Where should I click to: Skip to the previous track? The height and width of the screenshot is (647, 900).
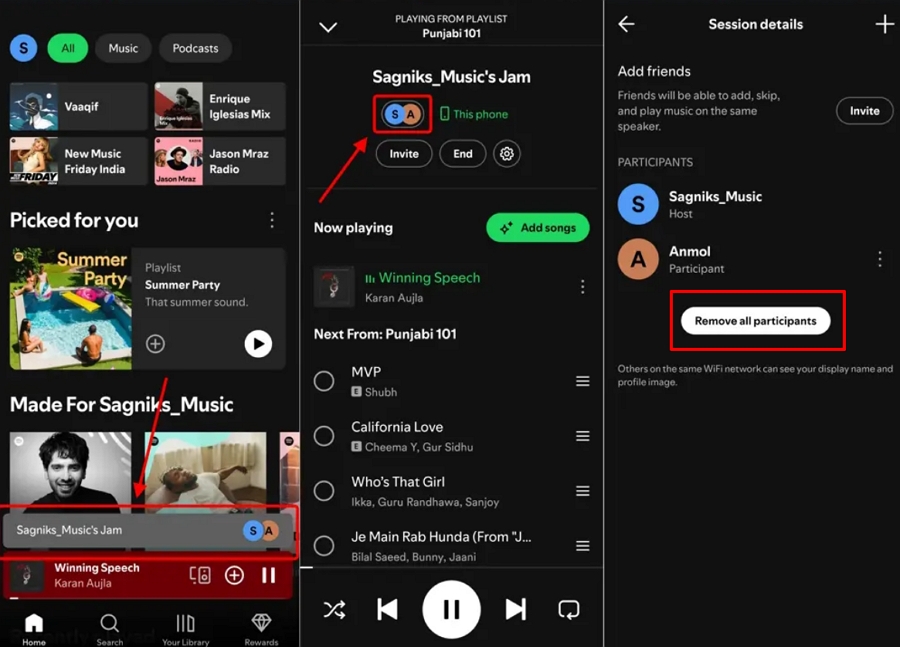tap(387, 609)
